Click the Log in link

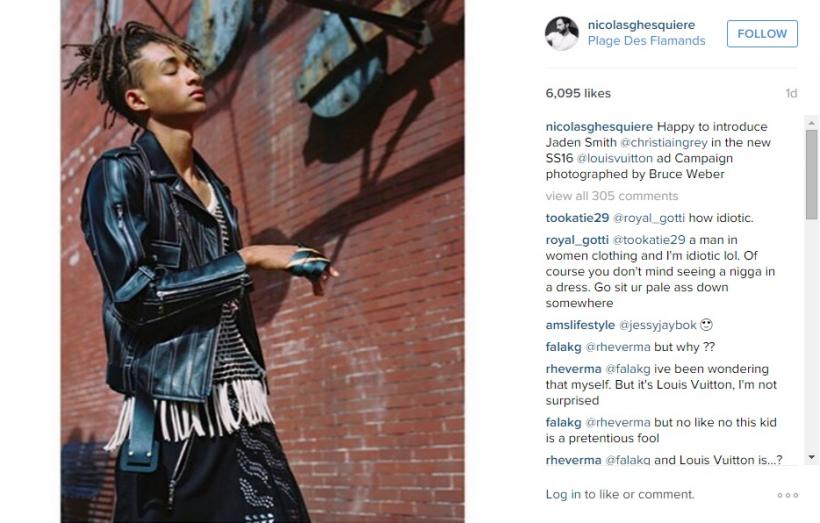563,494
